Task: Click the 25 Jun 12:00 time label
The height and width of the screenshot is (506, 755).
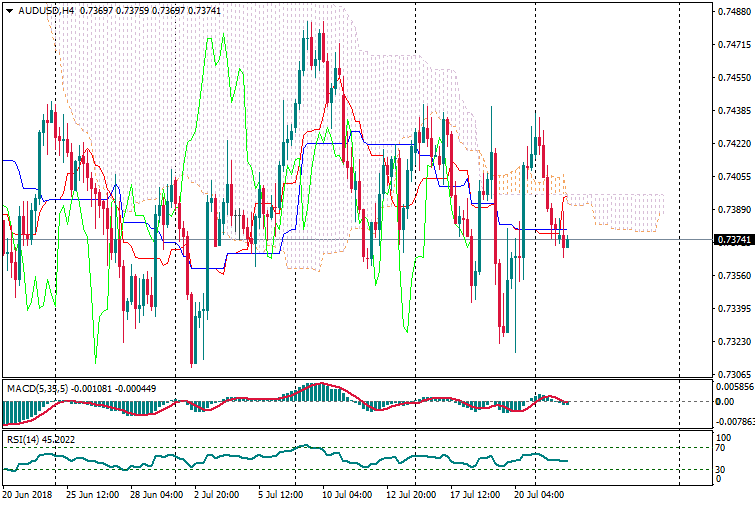Action: pos(93,494)
